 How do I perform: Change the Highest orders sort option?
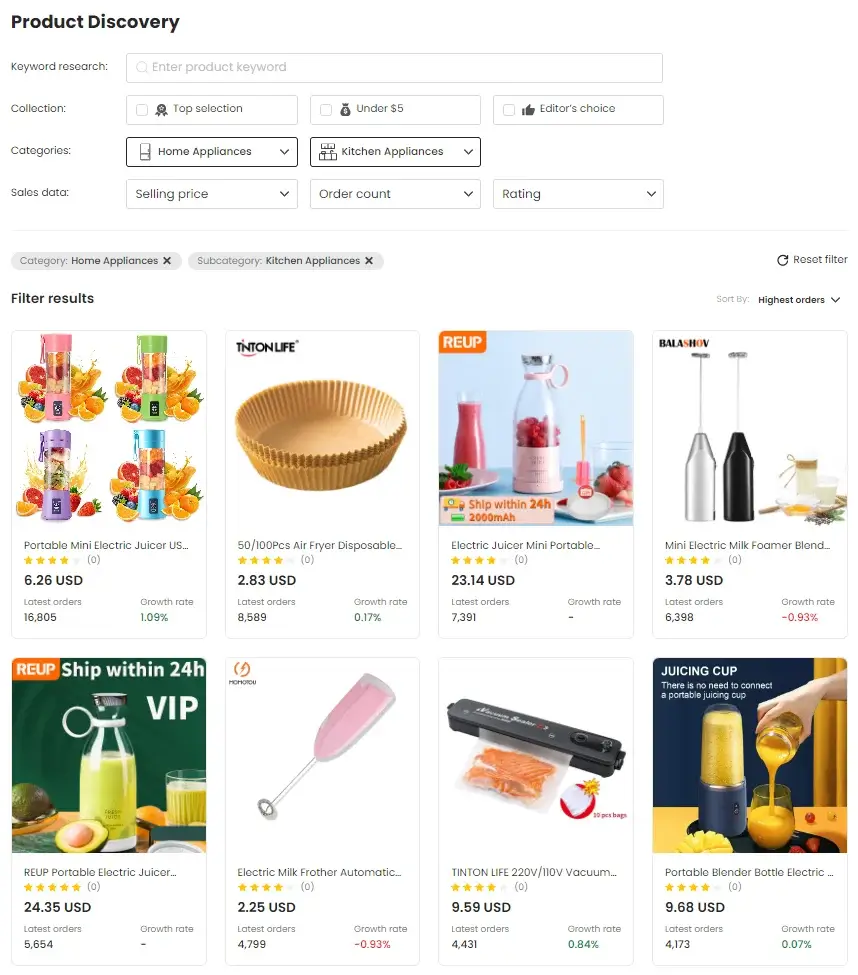[x=799, y=300]
